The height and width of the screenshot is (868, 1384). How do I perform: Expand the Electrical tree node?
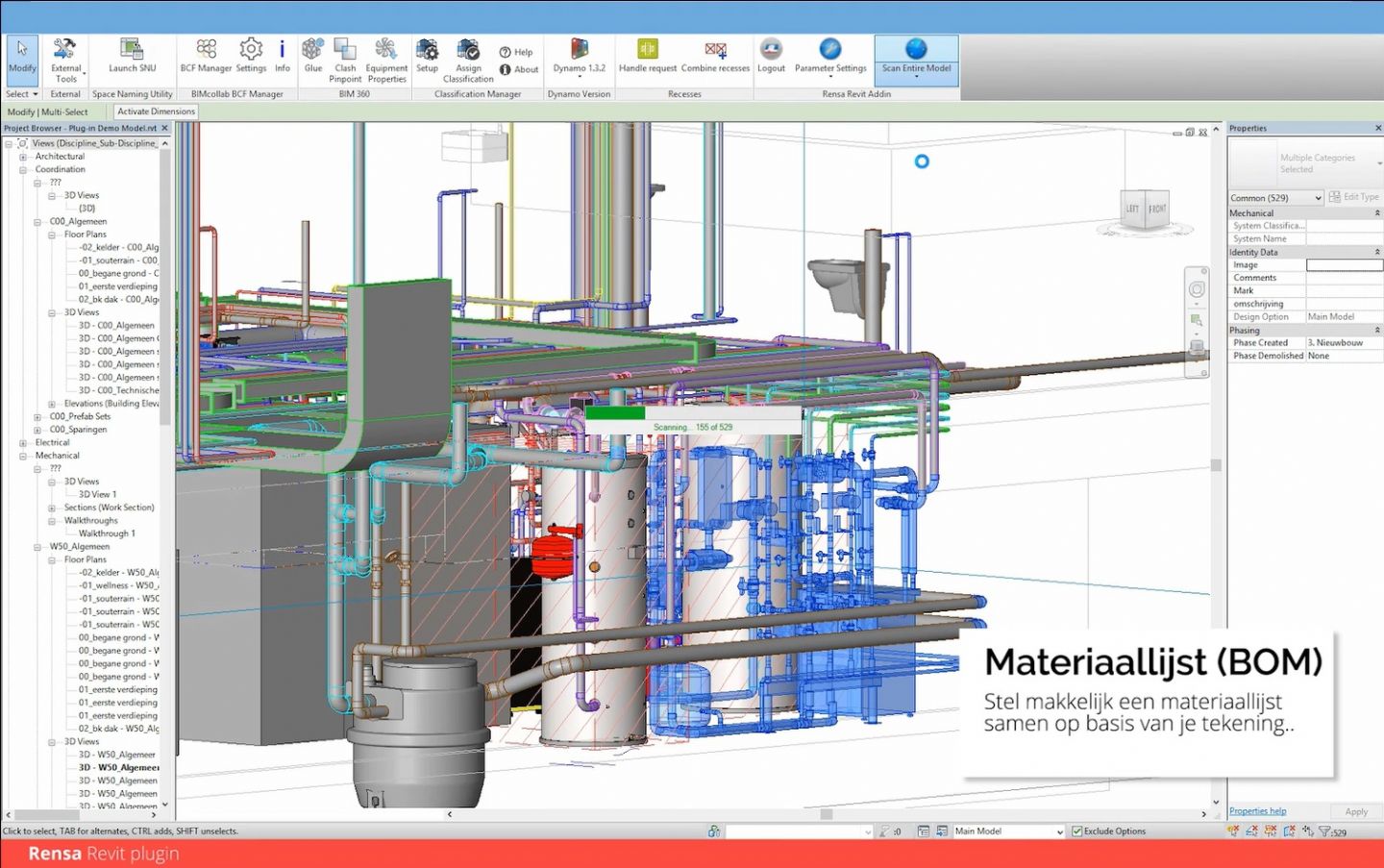click(x=23, y=443)
